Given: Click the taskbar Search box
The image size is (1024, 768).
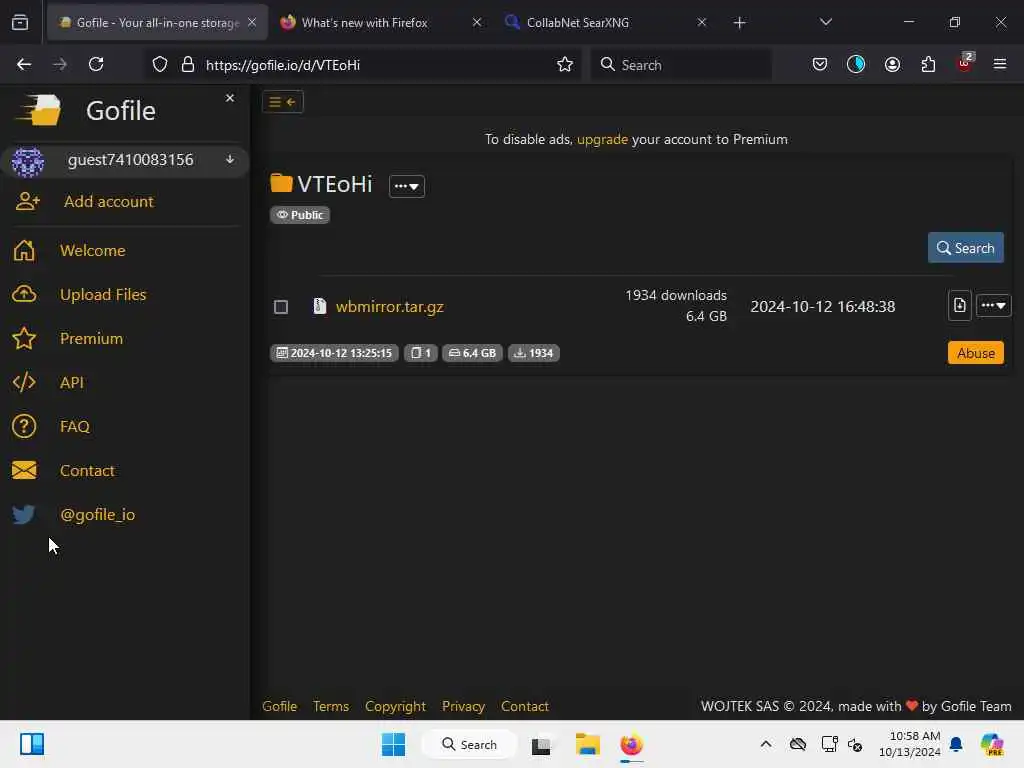Looking at the screenshot, I should point(469,744).
